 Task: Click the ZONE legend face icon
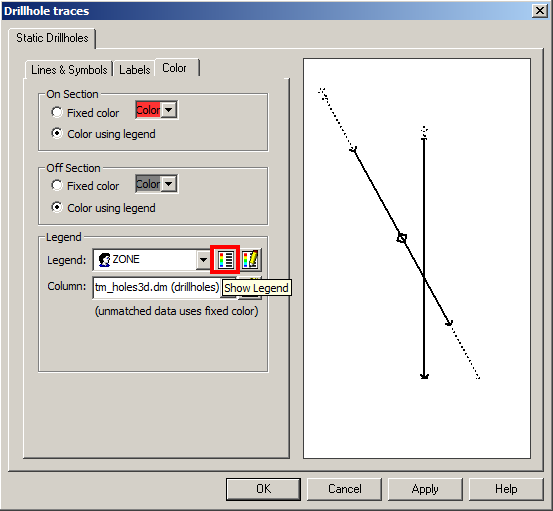pos(104,260)
